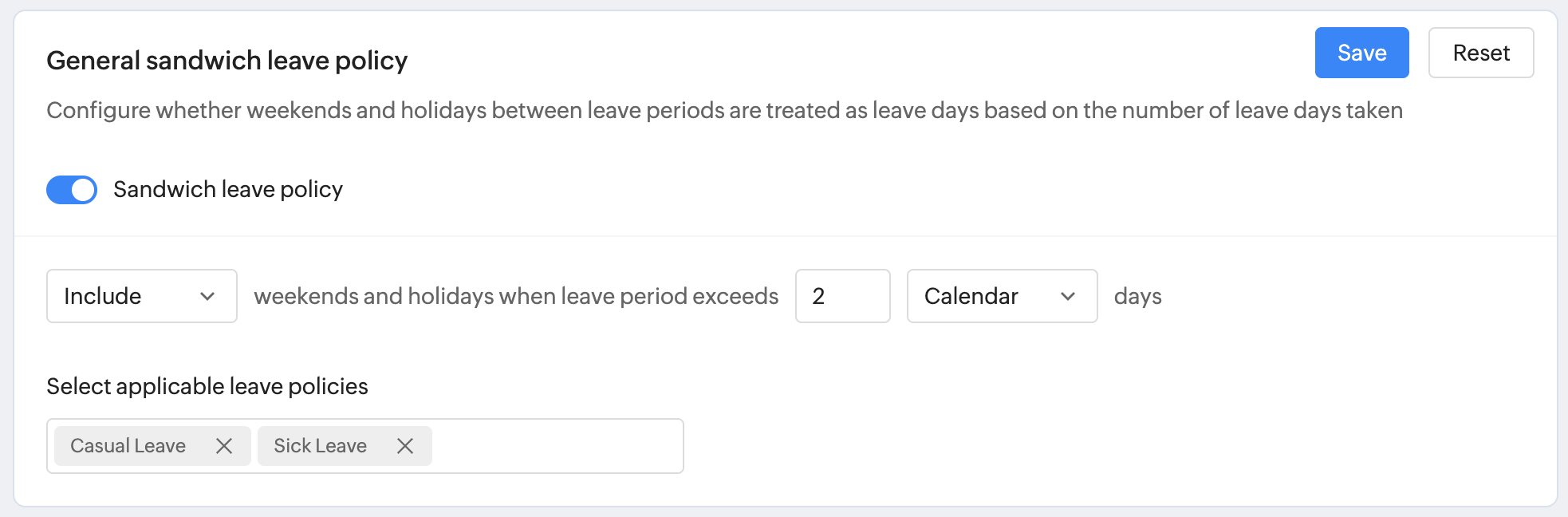This screenshot has width=1568, height=517.
Task: Click 'Select applicable leave policies' label
Action: coord(207,386)
